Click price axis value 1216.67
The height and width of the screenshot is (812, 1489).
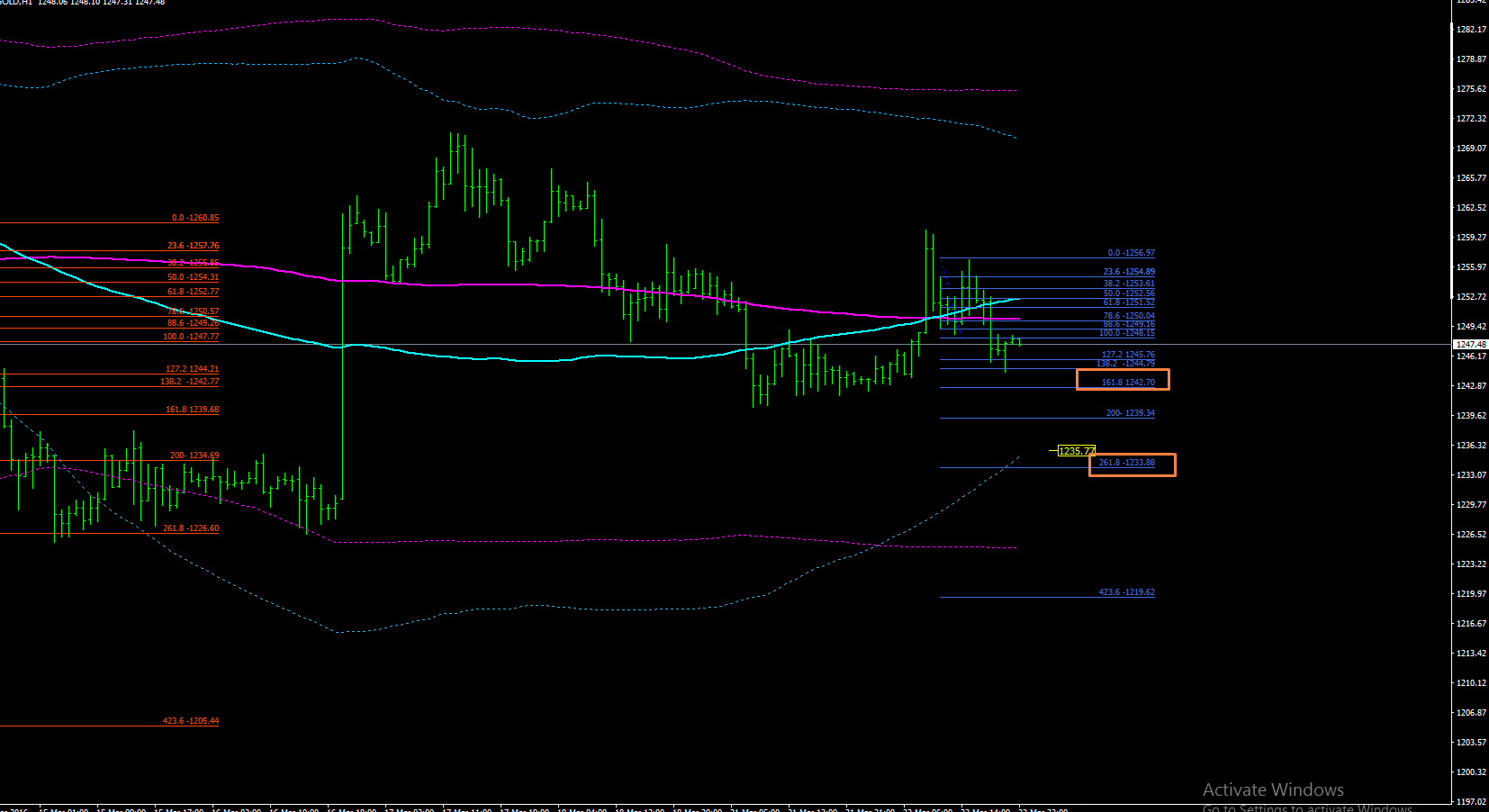coord(1471,624)
